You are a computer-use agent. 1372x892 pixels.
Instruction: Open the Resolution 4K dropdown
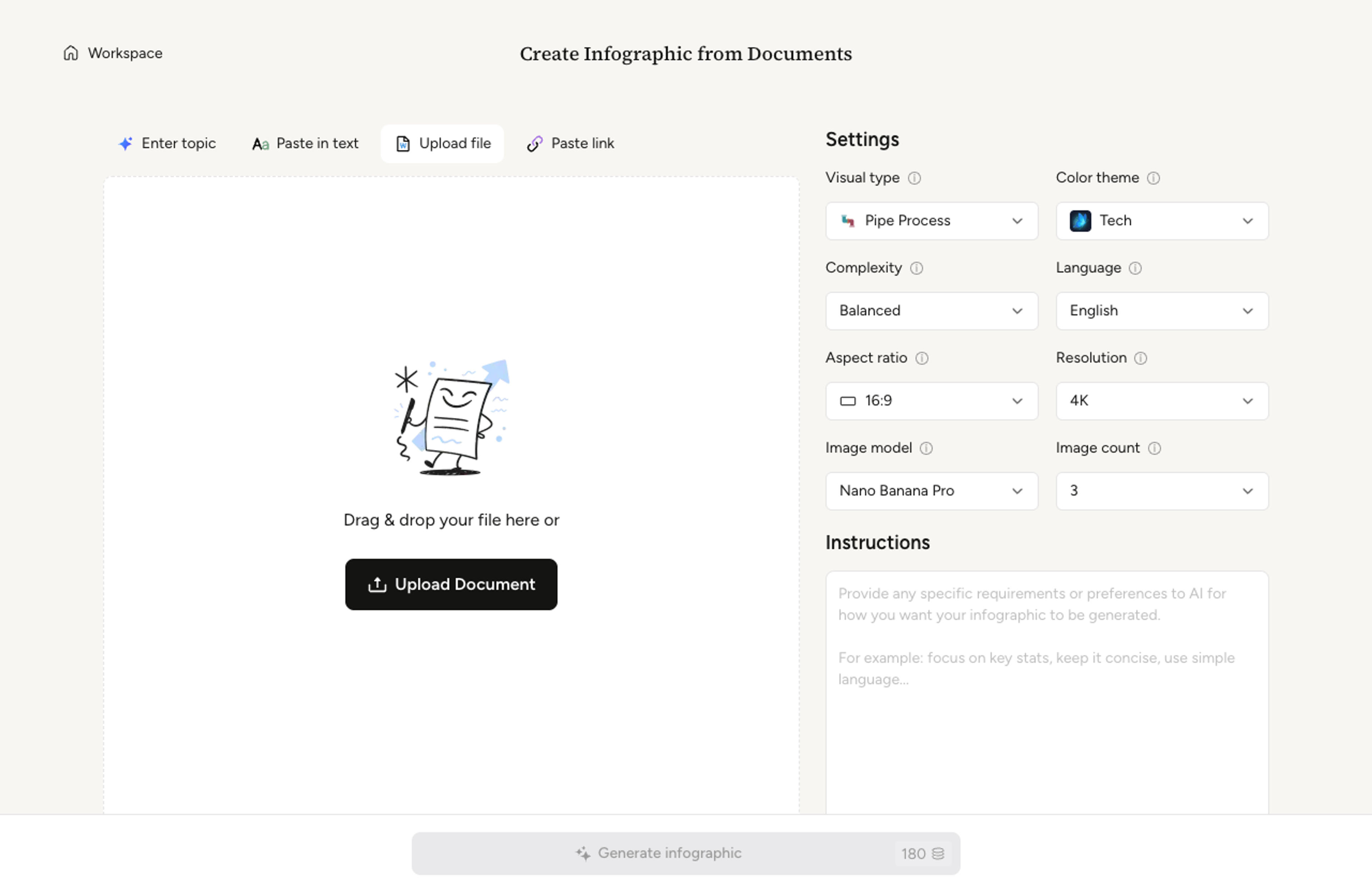(x=1162, y=401)
